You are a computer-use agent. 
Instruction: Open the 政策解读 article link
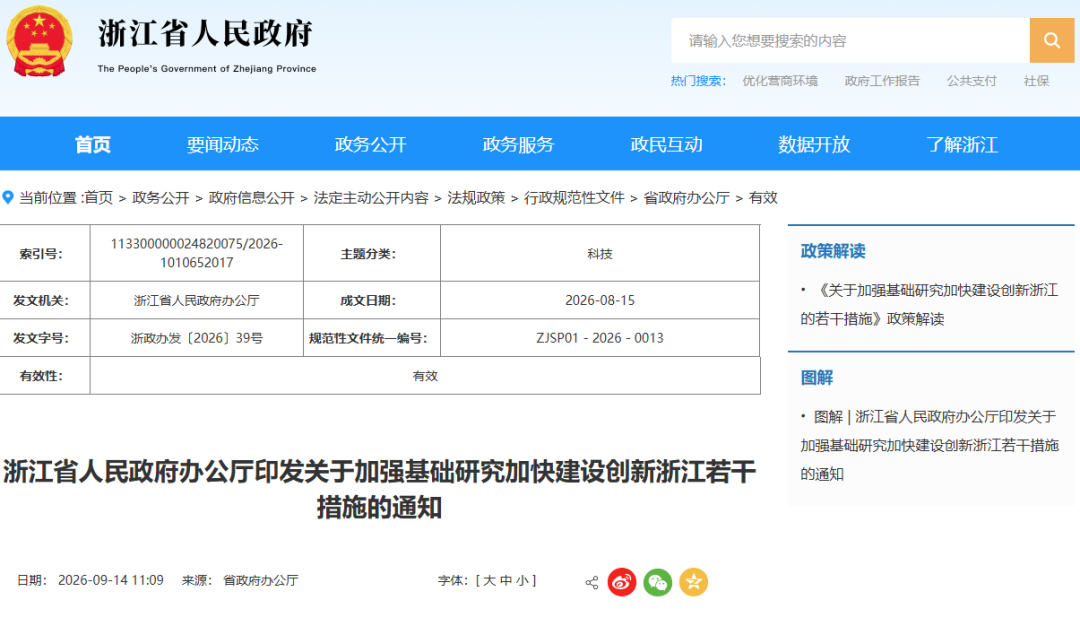coord(929,304)
